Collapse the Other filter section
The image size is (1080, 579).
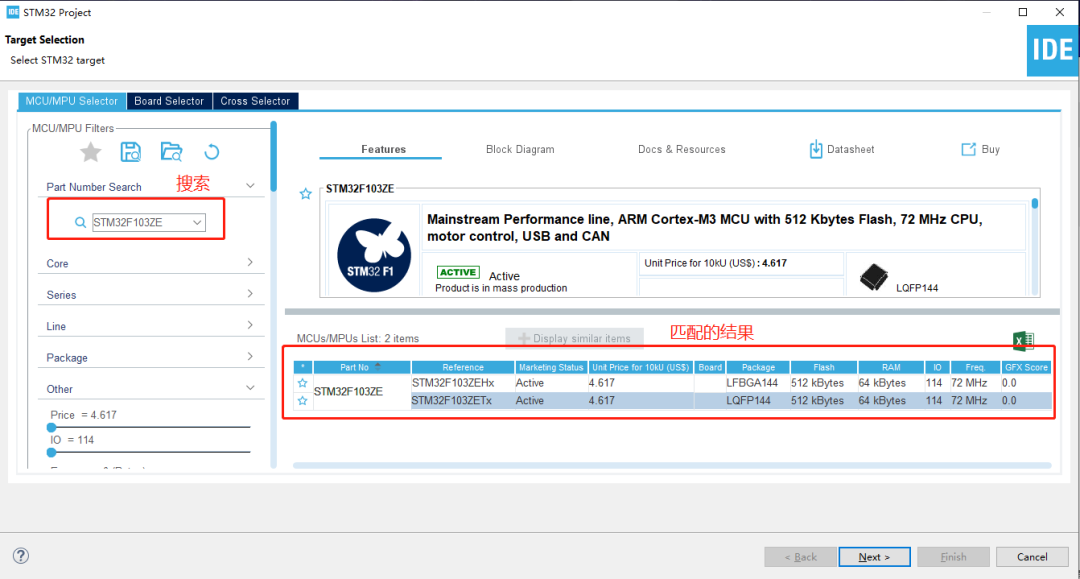250,388
